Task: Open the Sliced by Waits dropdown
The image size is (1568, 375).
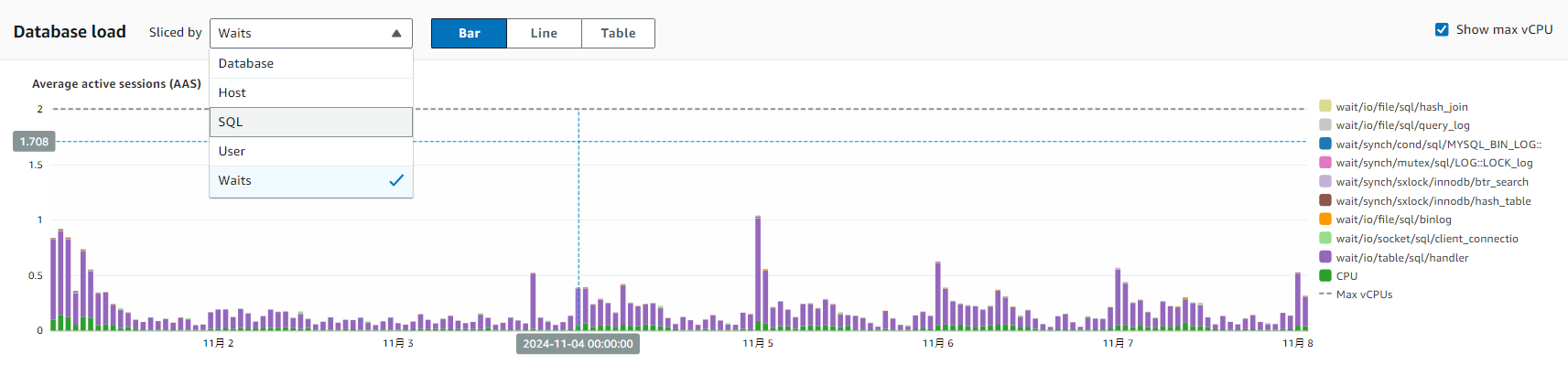Action: 310,33
